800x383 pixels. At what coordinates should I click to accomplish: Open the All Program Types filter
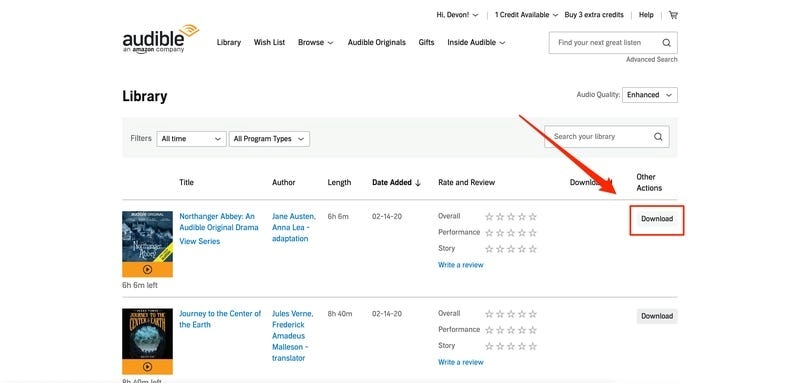click(x=269, y=139)
